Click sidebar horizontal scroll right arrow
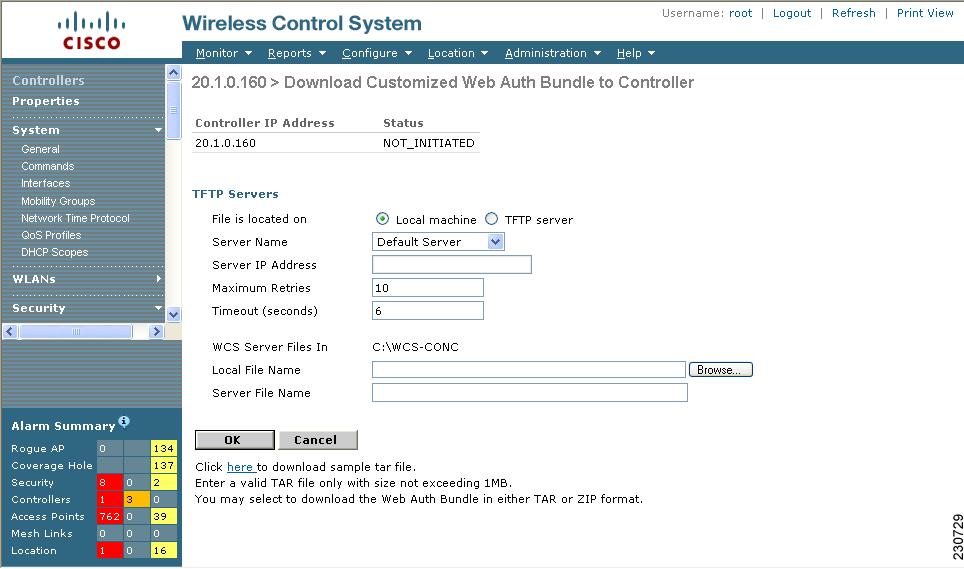The image size is (964, 569). tap(156, 332)
